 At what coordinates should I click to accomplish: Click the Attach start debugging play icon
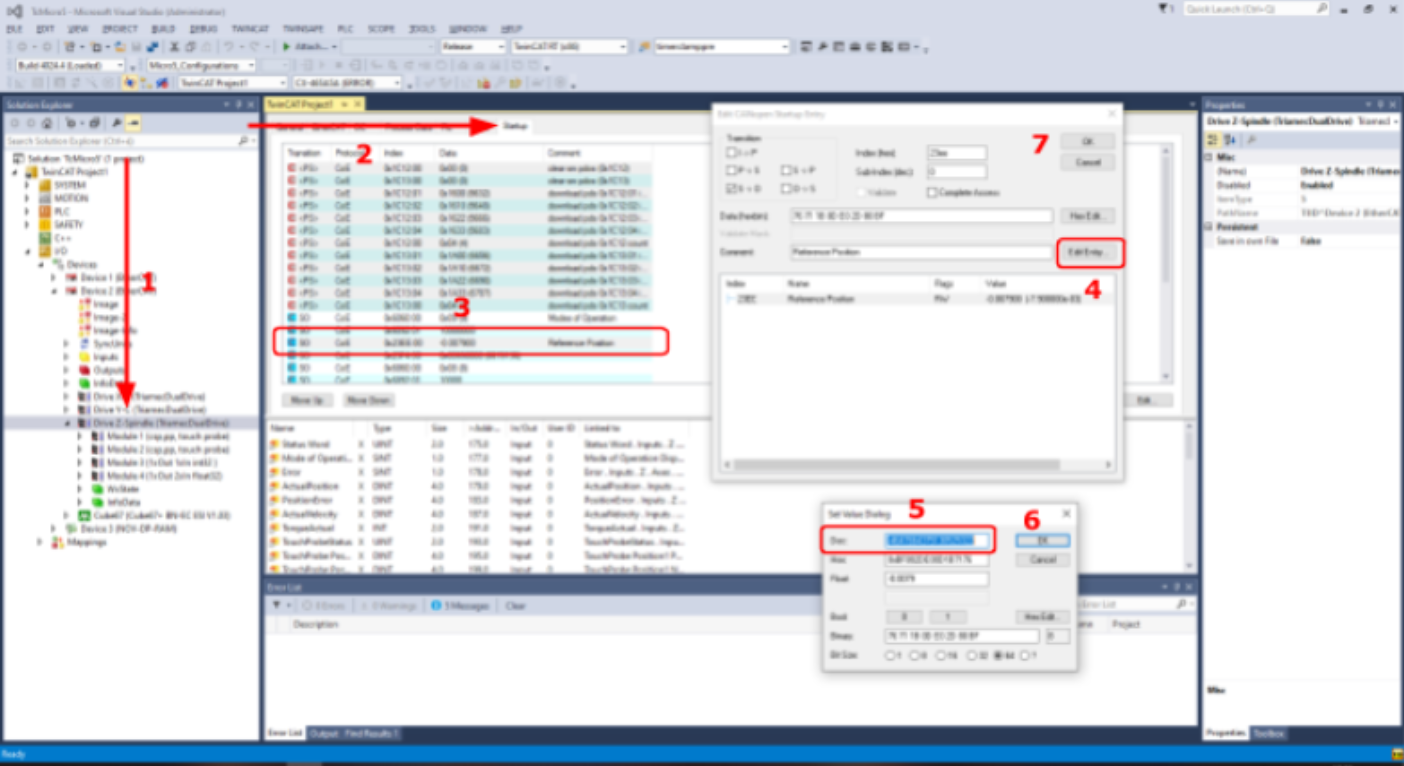[x=287, y=47]
